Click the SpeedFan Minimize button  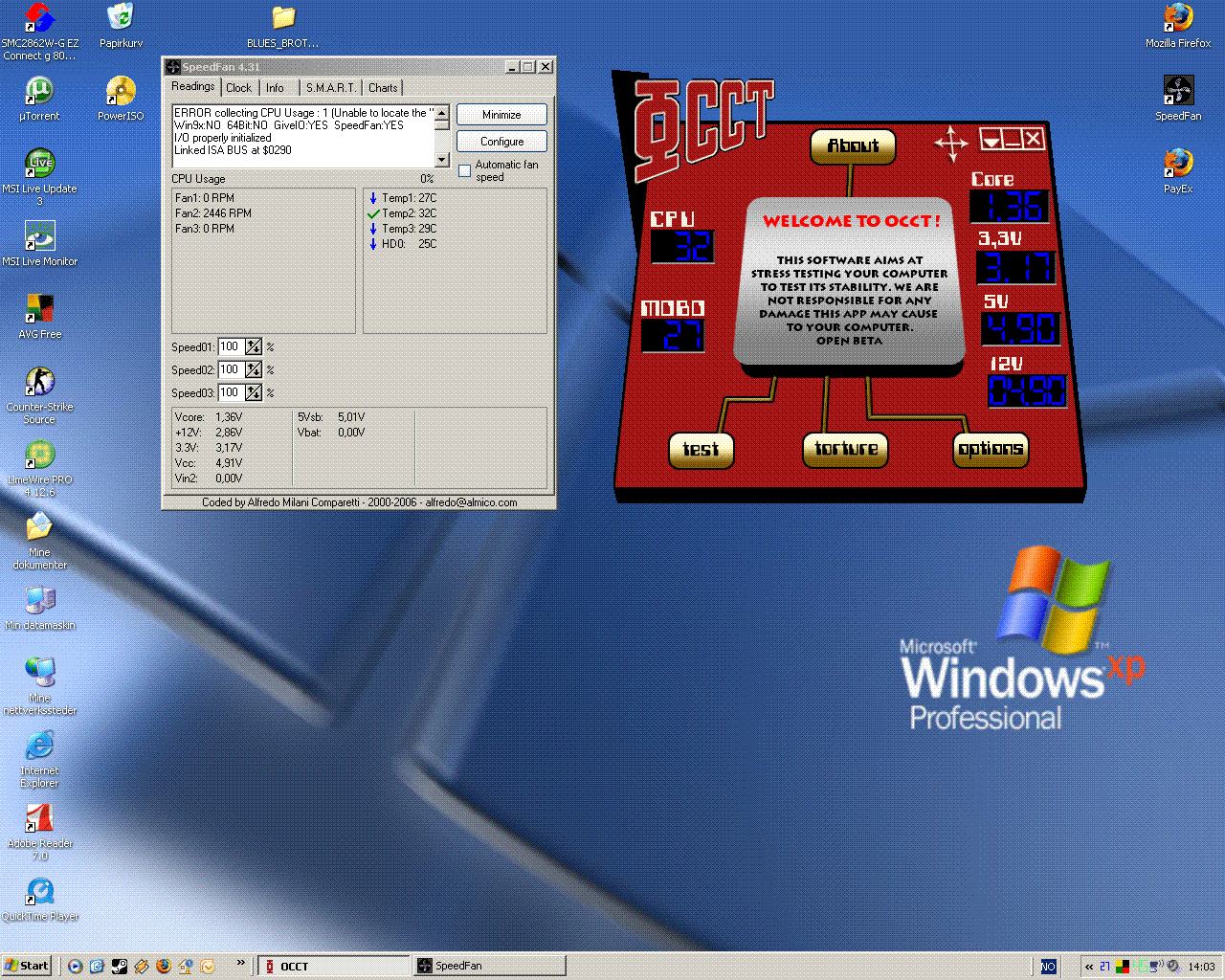tap(501, 115)
